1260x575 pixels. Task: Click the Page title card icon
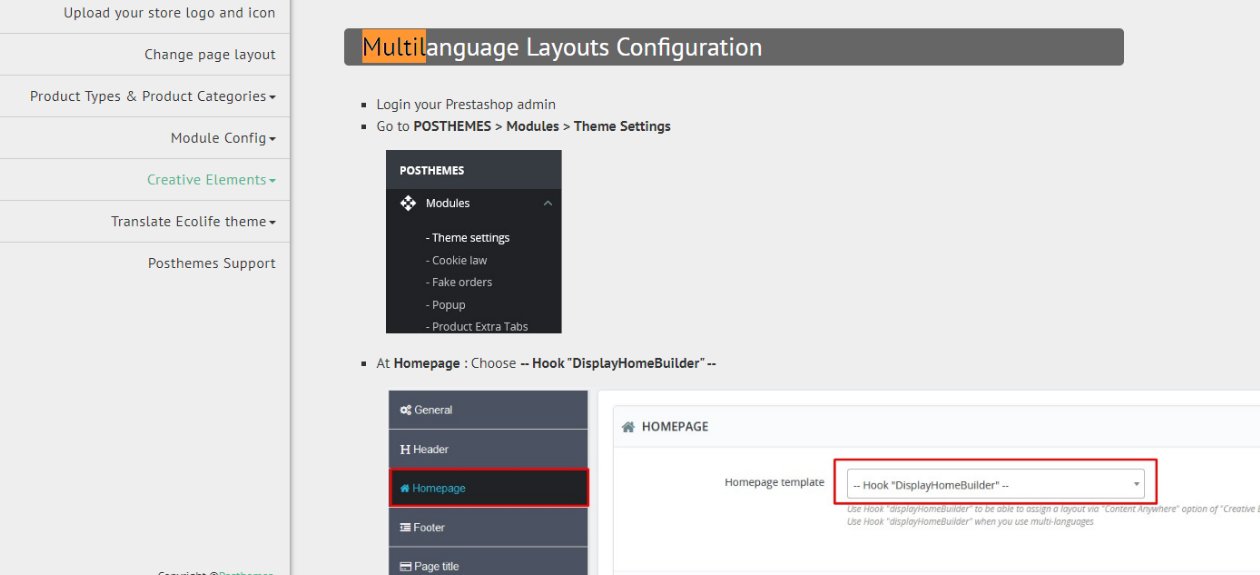pos(405,566)
